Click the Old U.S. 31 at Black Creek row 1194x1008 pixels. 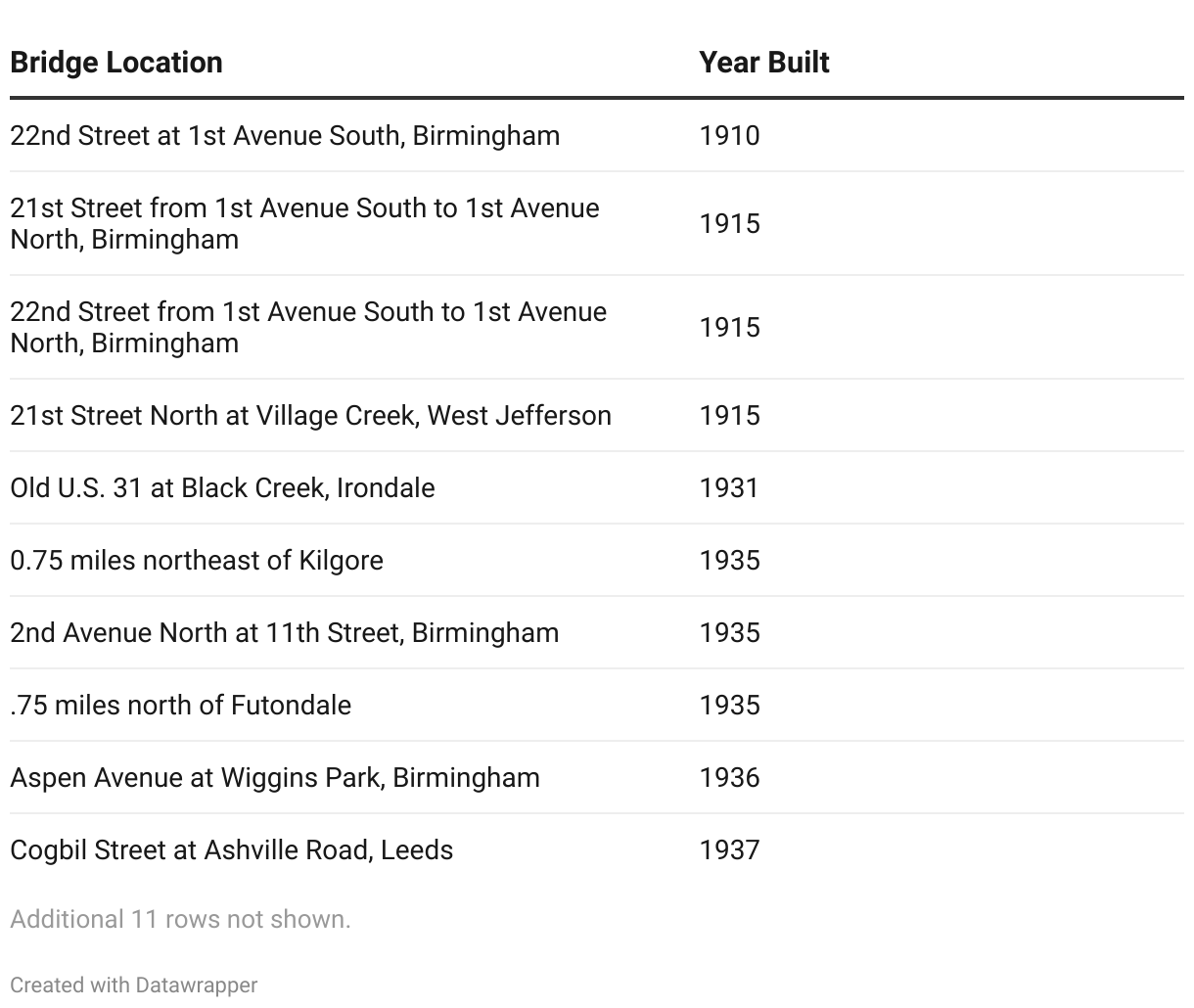222,487
